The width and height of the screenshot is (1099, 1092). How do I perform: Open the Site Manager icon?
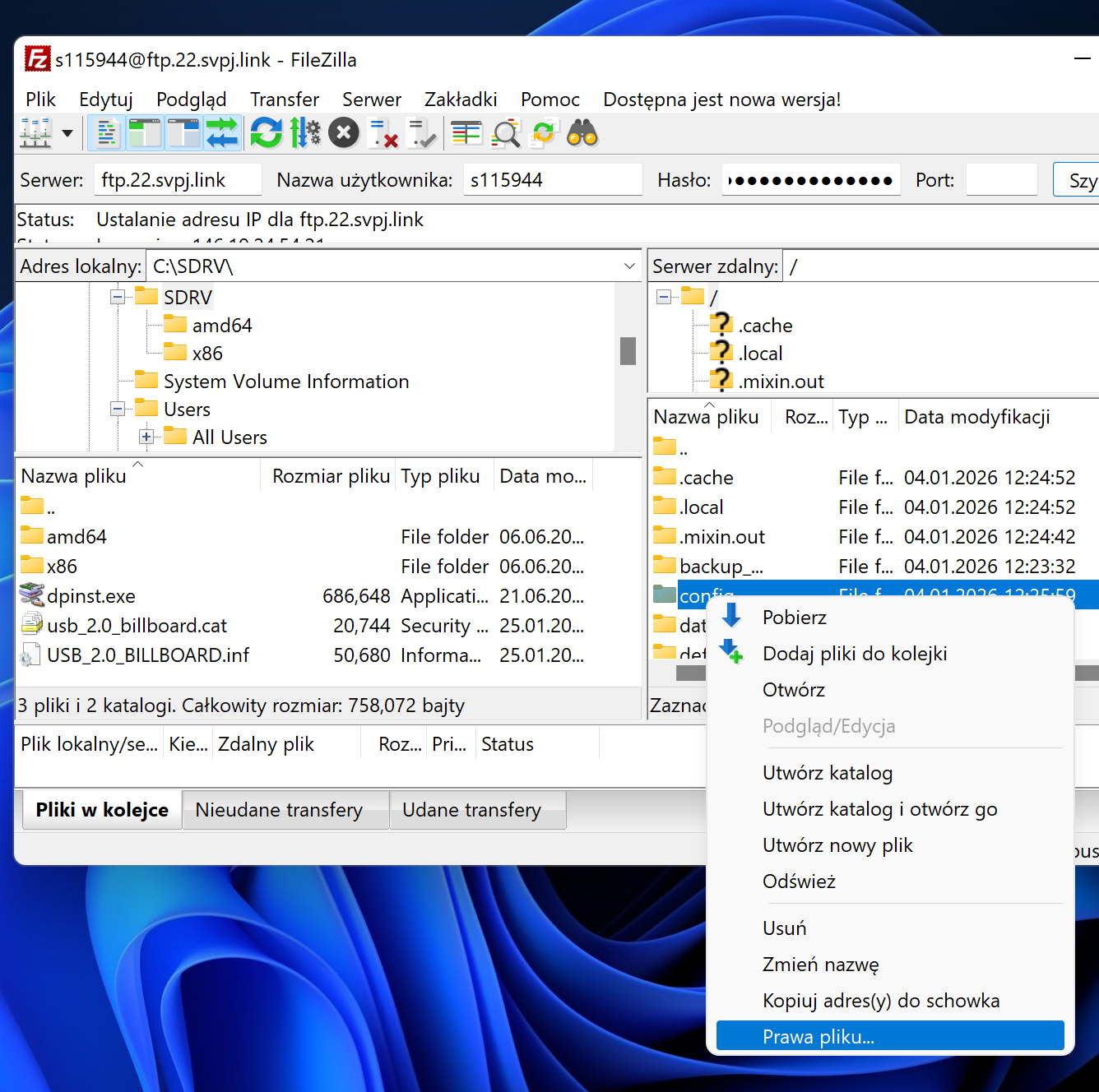pos(35,132)
